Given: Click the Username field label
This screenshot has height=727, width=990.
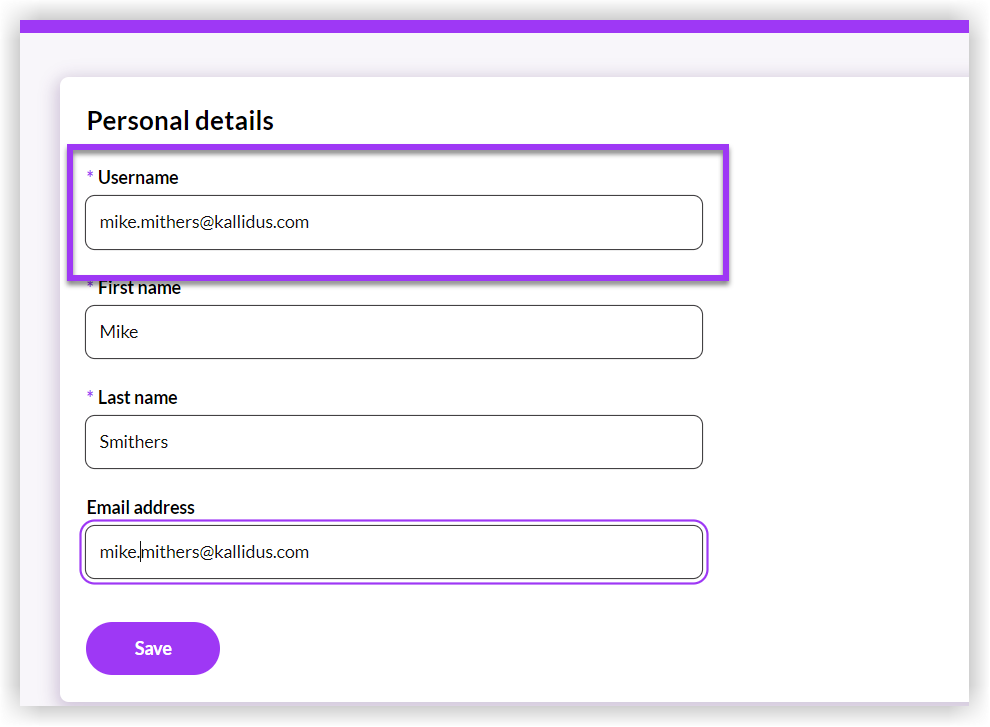Looking at the screenshot, I should click(138, 178).
